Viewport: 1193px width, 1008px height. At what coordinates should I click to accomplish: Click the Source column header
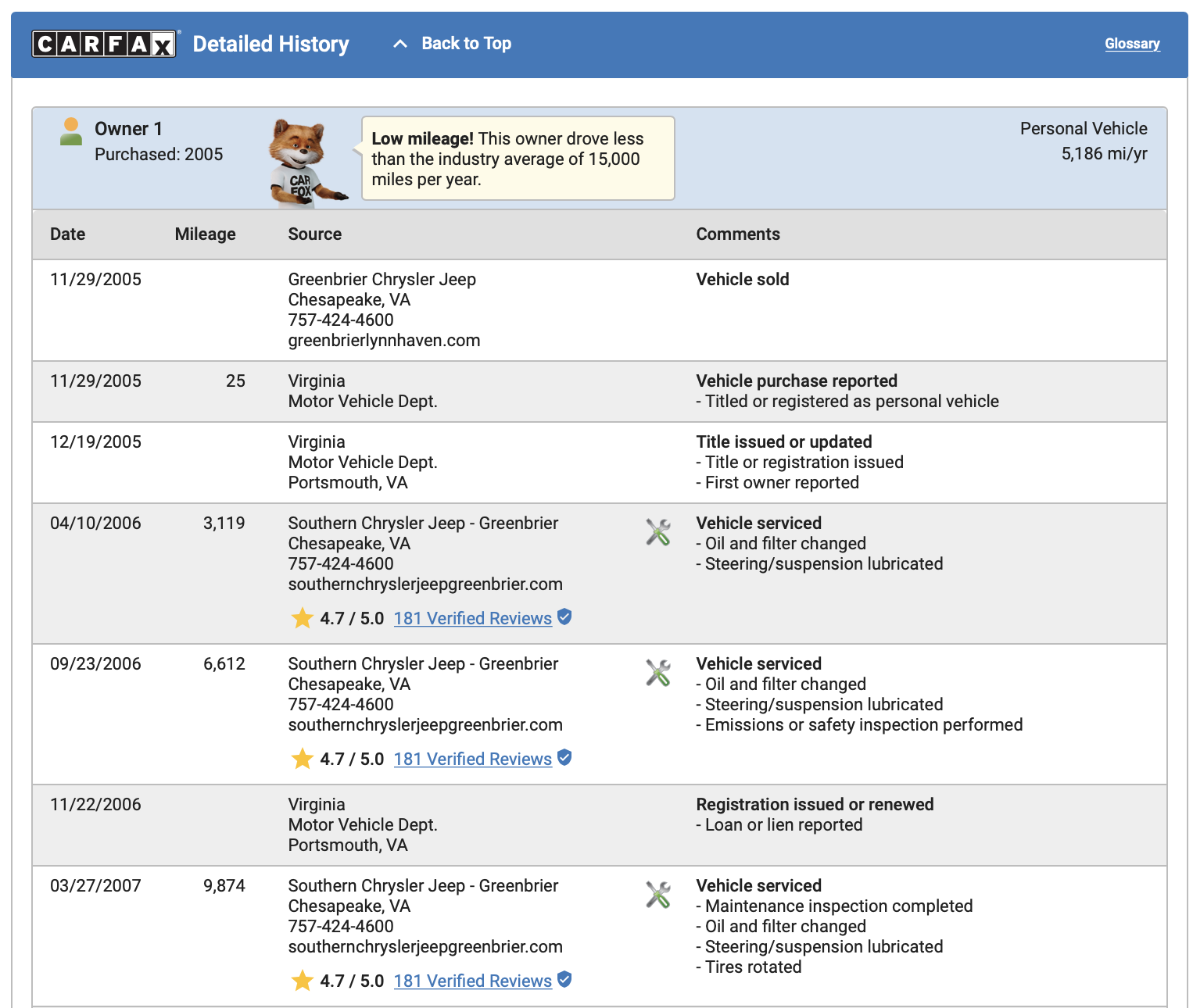[315, 234]
